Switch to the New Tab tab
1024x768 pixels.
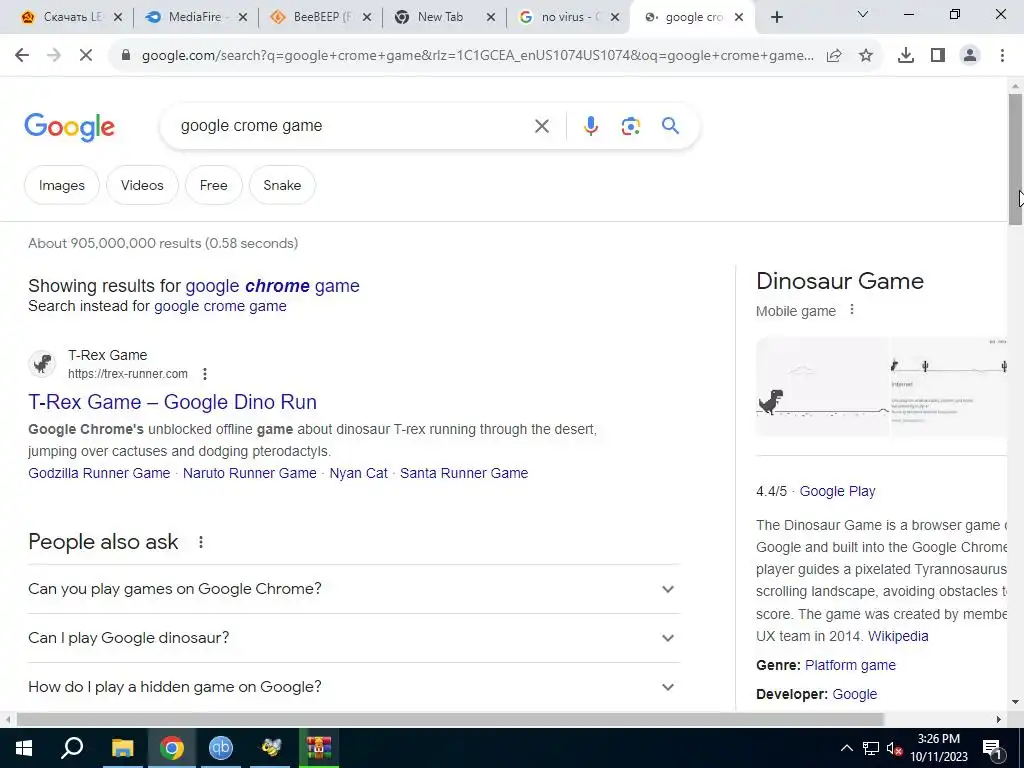[x=438, y=17]
